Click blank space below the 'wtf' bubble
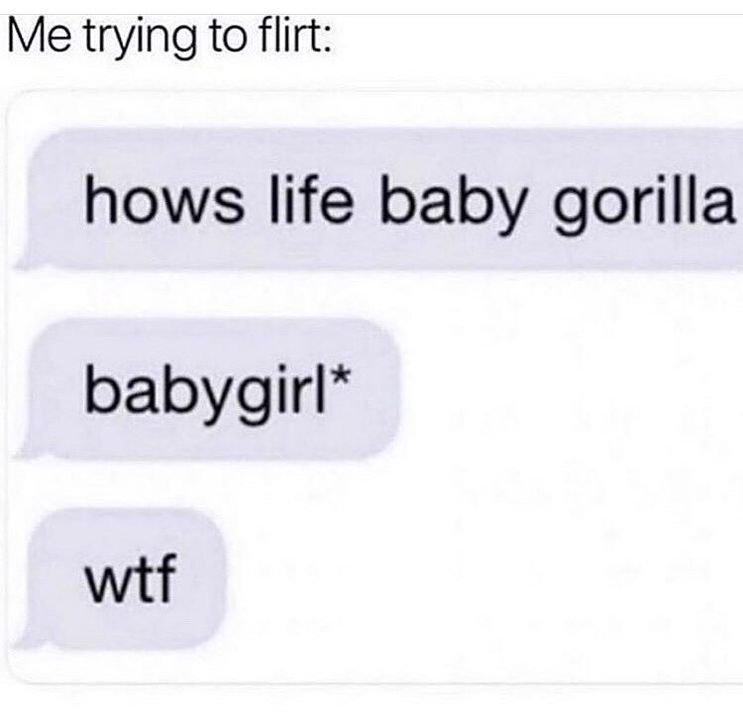 370,666
